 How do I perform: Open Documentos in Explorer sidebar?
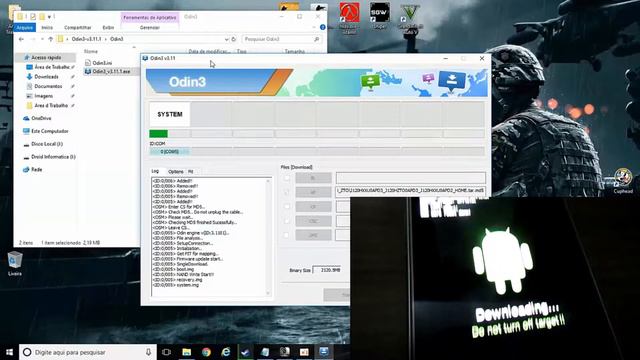pyautogui.click(x=48, y=86)
